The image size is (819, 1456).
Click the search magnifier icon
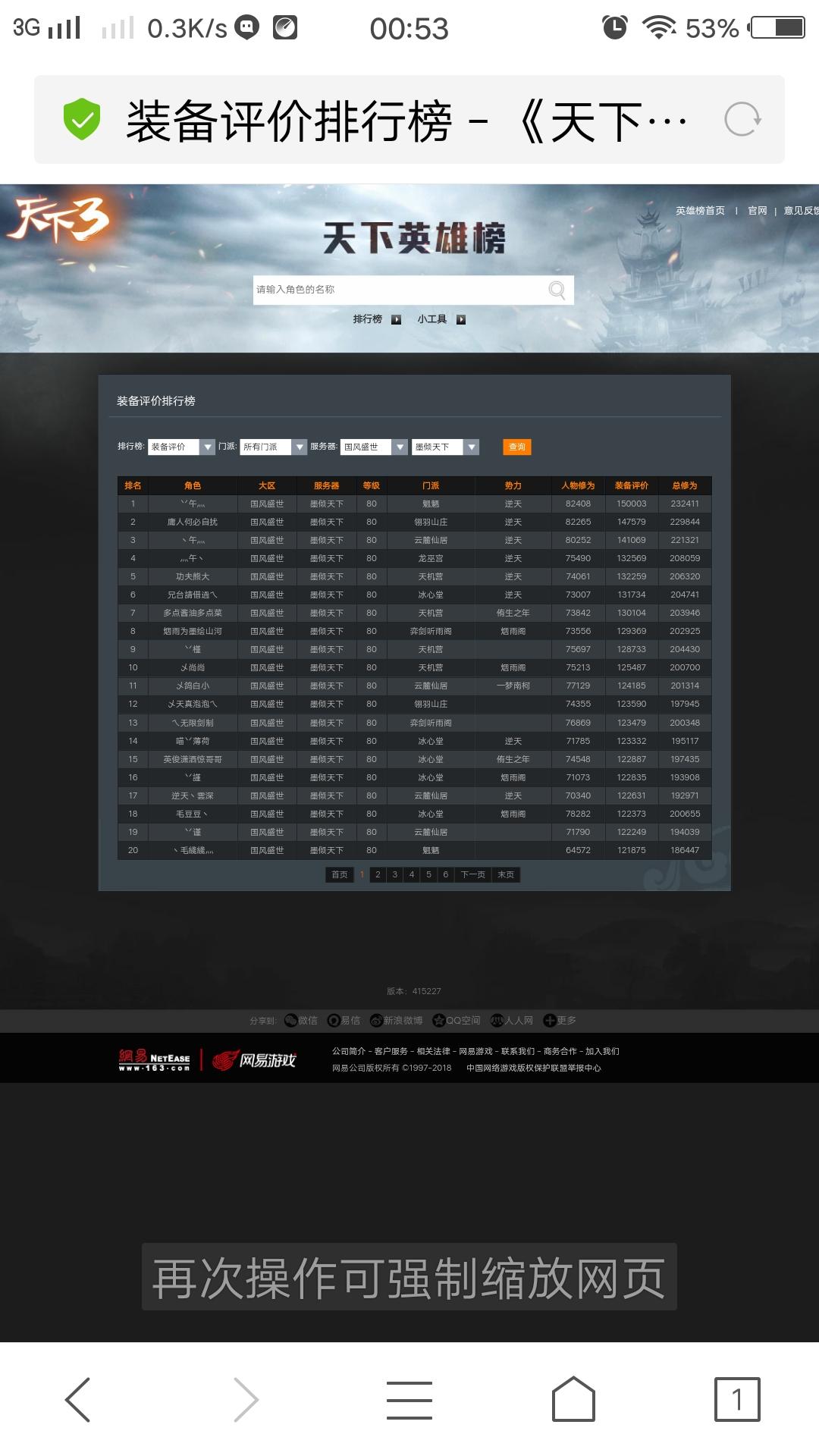pos(557,290)
